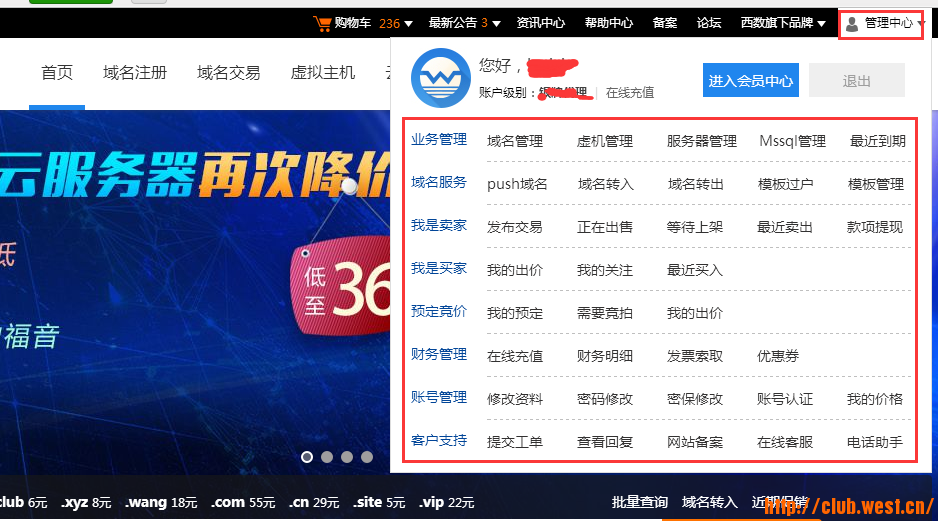This screenshot has height=521, width=938.
Task: Open 域名管理 under 业务管理
Action: click(515, 141)
